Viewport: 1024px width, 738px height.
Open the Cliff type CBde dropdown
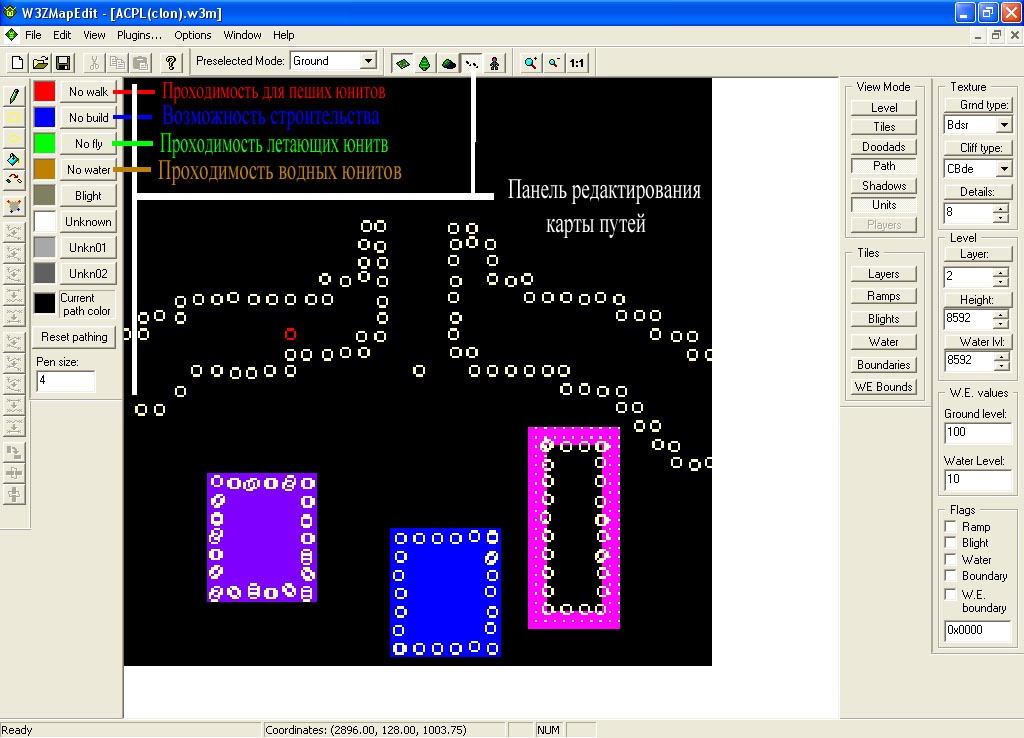coord(1004,168)
